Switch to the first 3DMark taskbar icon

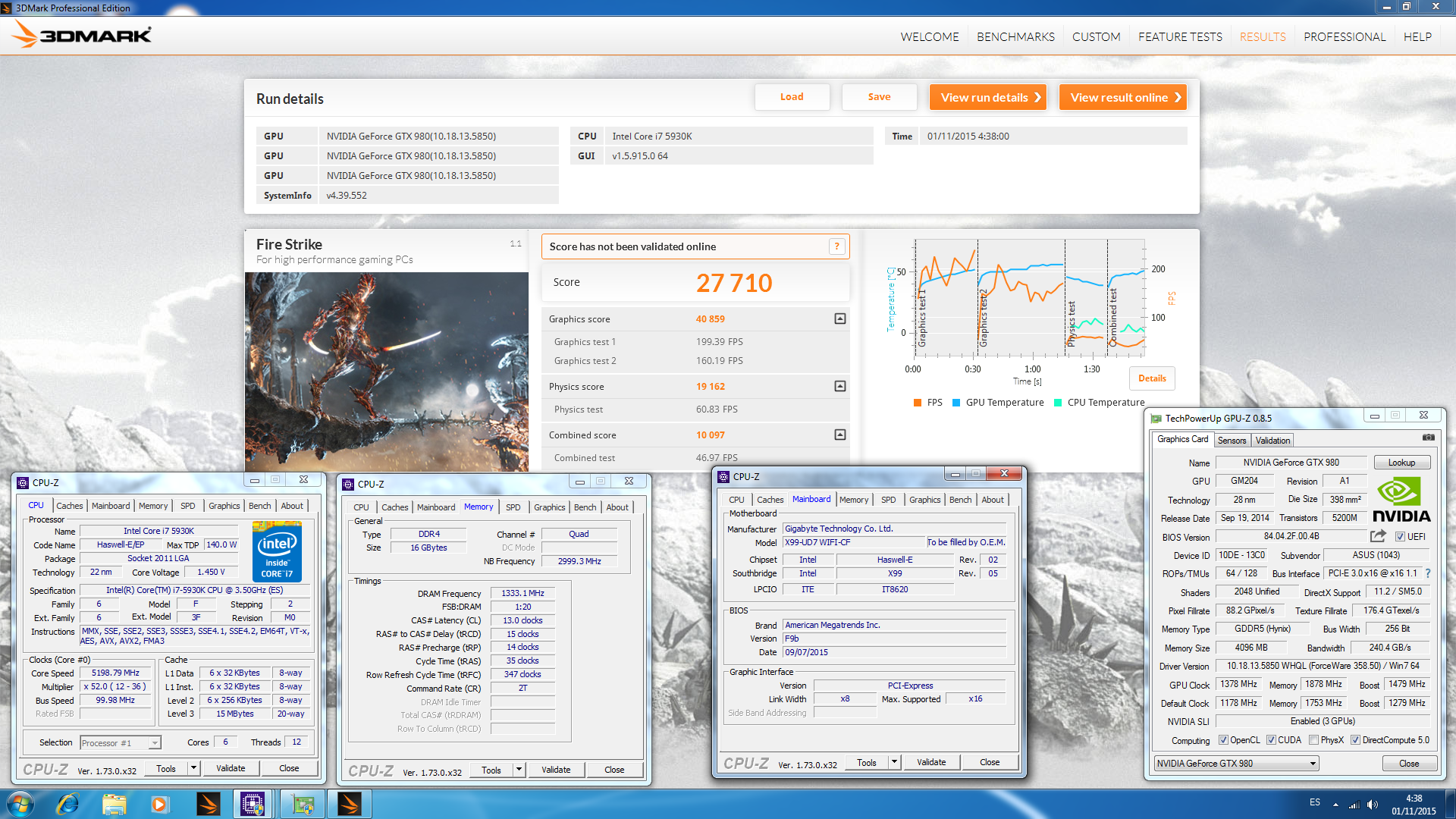tap(208, 804)
